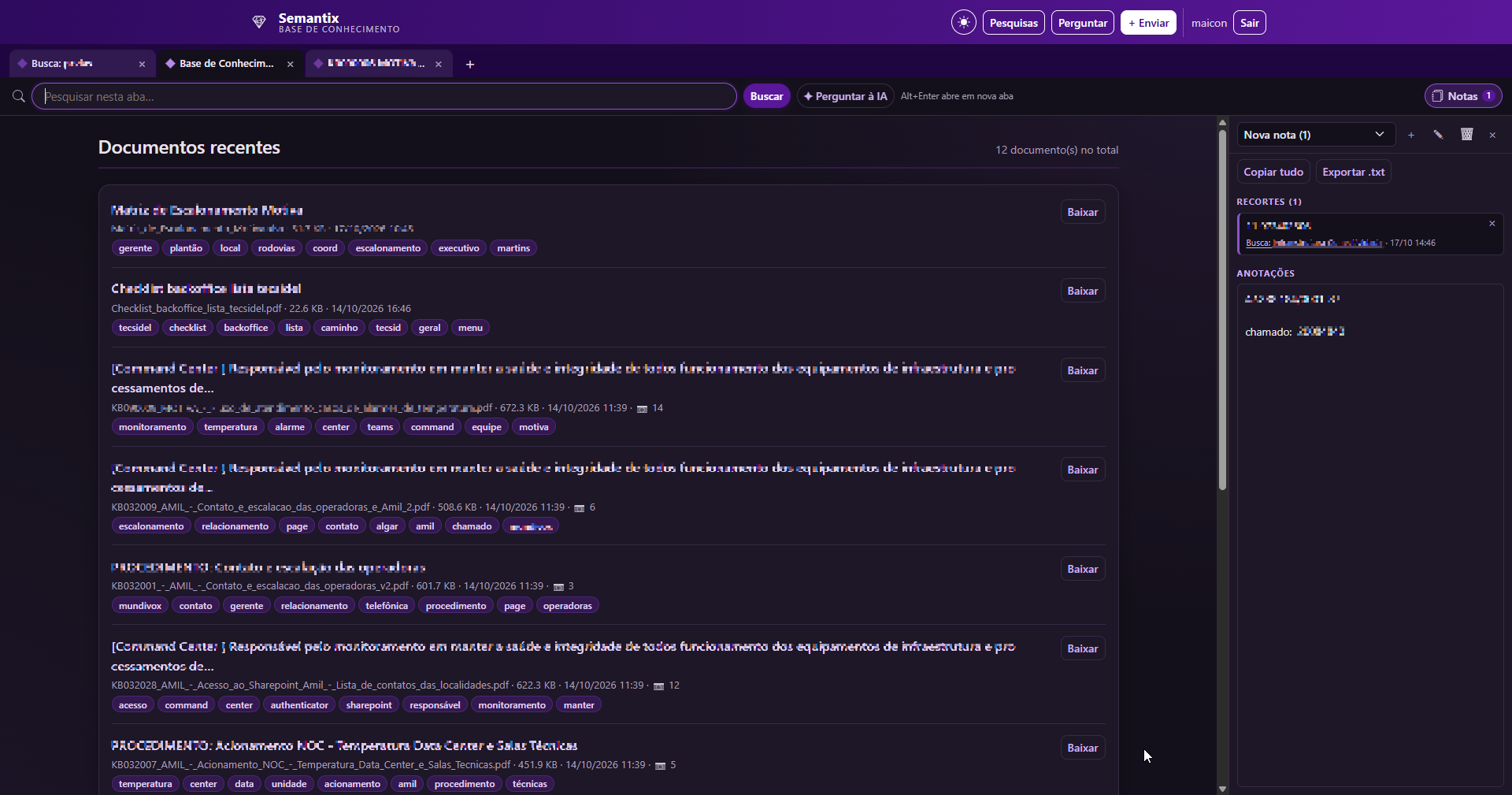Screen dimensions: 1512x795
Task: Select the mundivox tag
Action: (x=140, y=606)
